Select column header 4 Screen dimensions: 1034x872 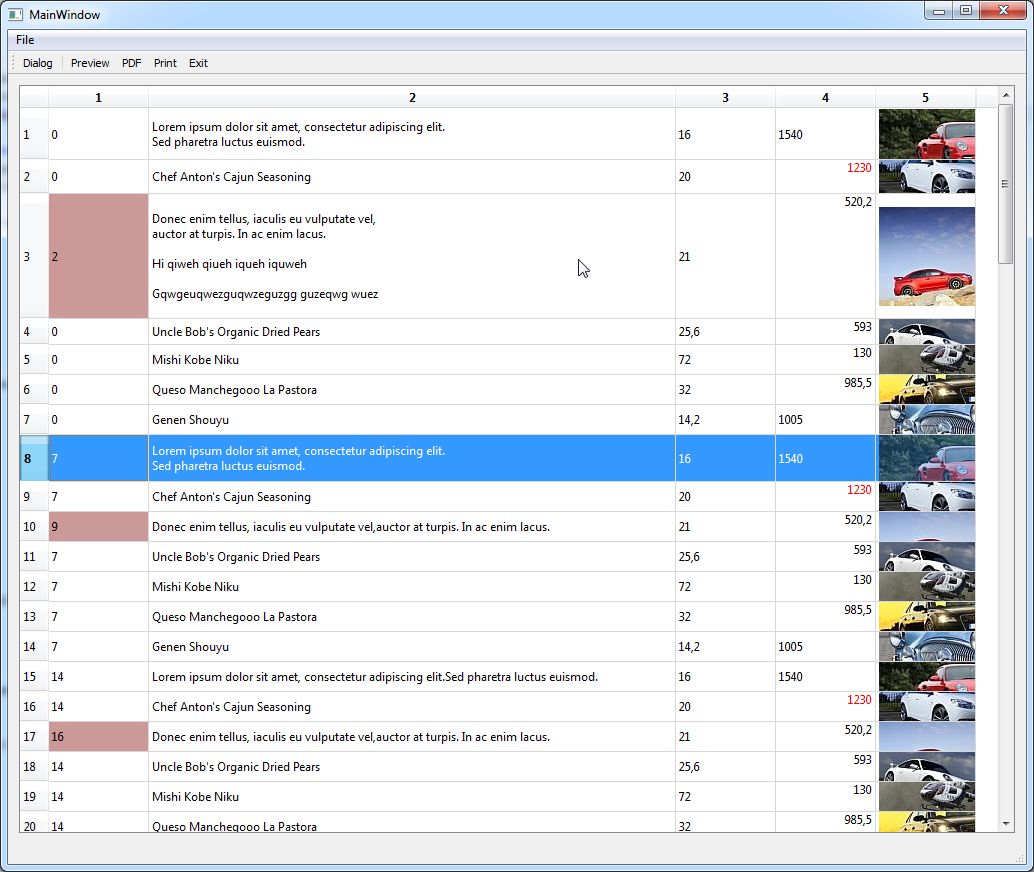click(x=825, y=98)
